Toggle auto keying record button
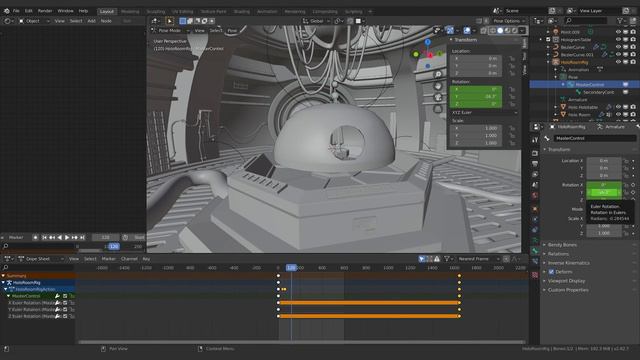Viewport: 640px width, 360px height. [36, 238]
